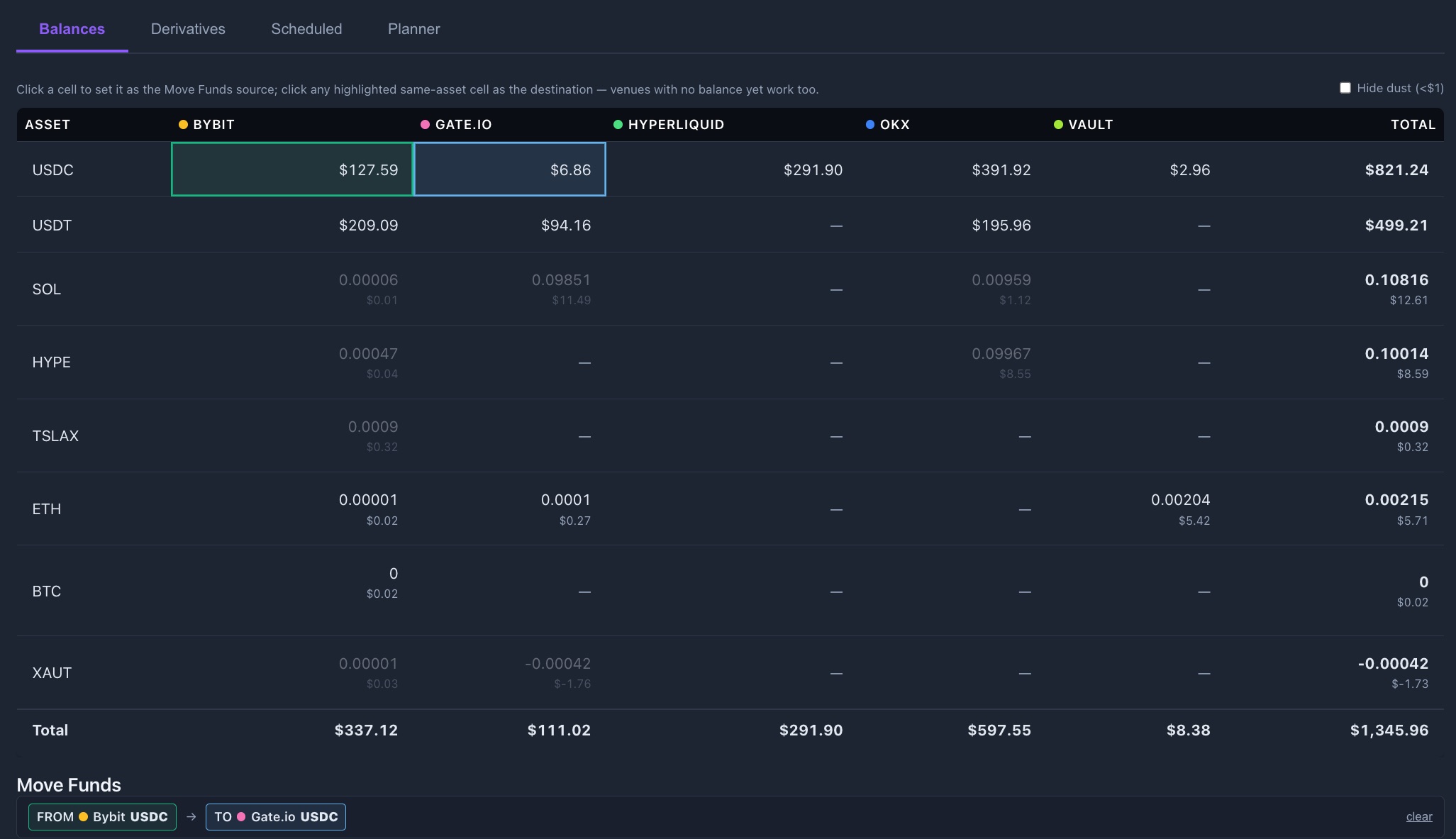Click the BTC asset row label
1456x839 pixels.
pyautogui.click(x=47, y=591)
